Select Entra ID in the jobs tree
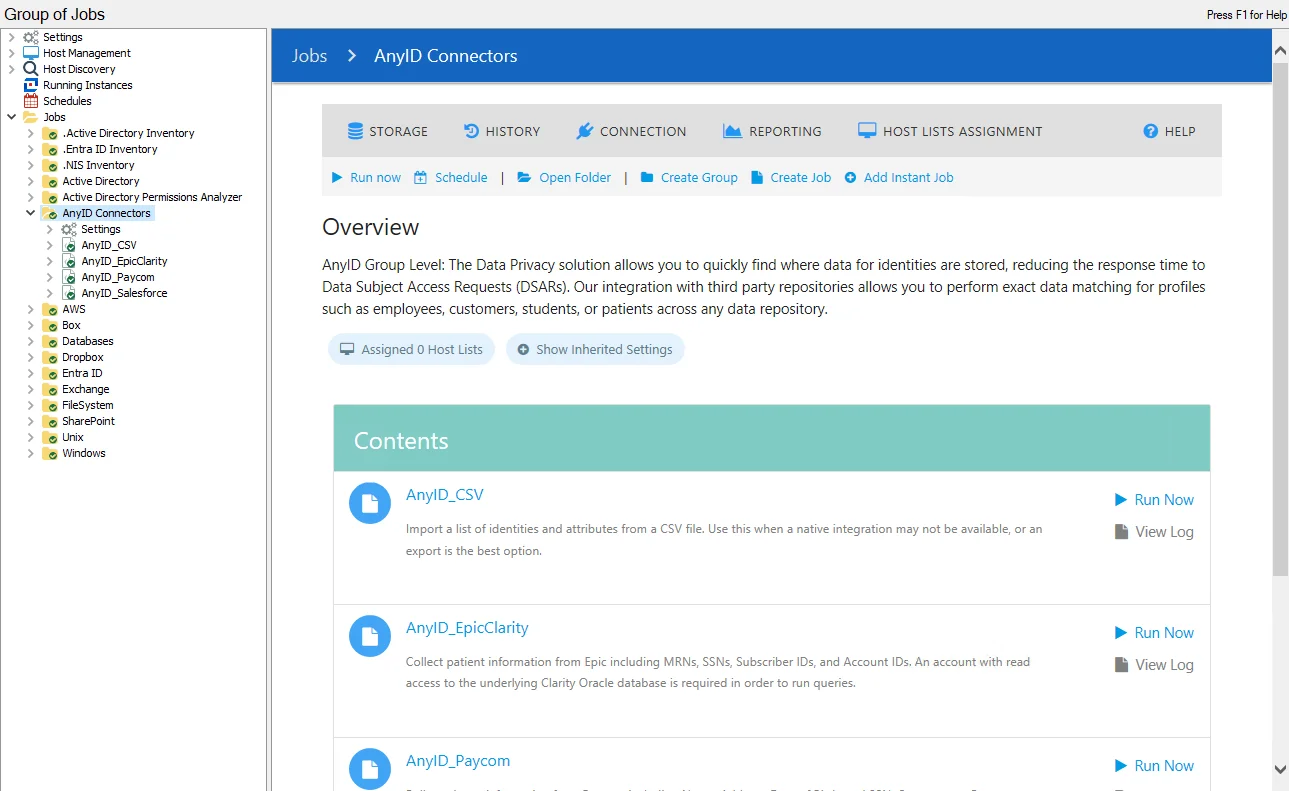 (x=82, y=373)
